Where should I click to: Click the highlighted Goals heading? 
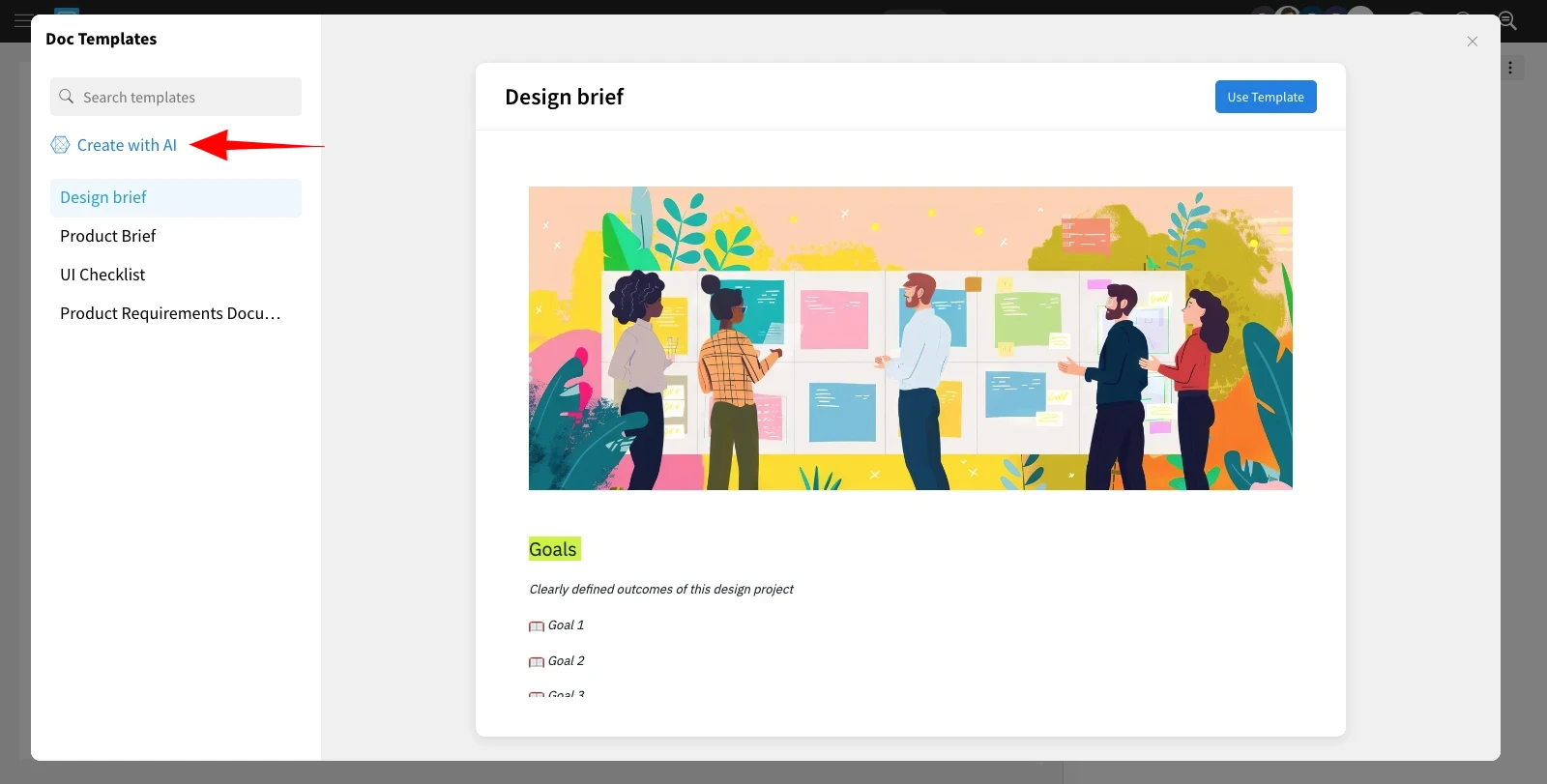click(x=553, y=549)
